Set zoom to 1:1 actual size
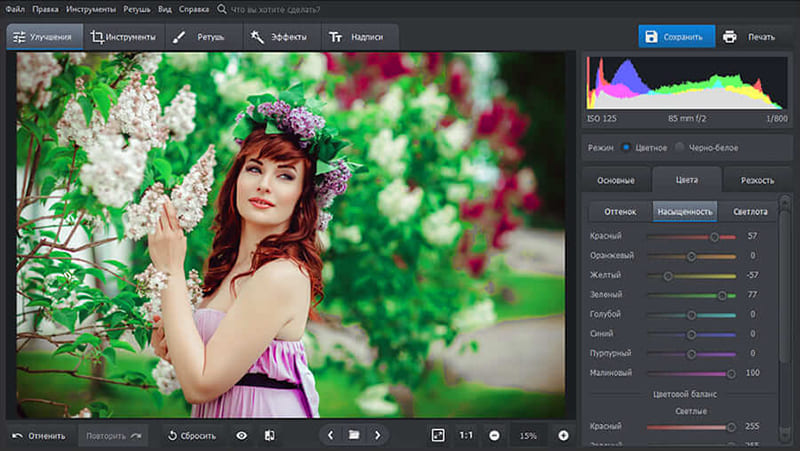 [466, 435]
